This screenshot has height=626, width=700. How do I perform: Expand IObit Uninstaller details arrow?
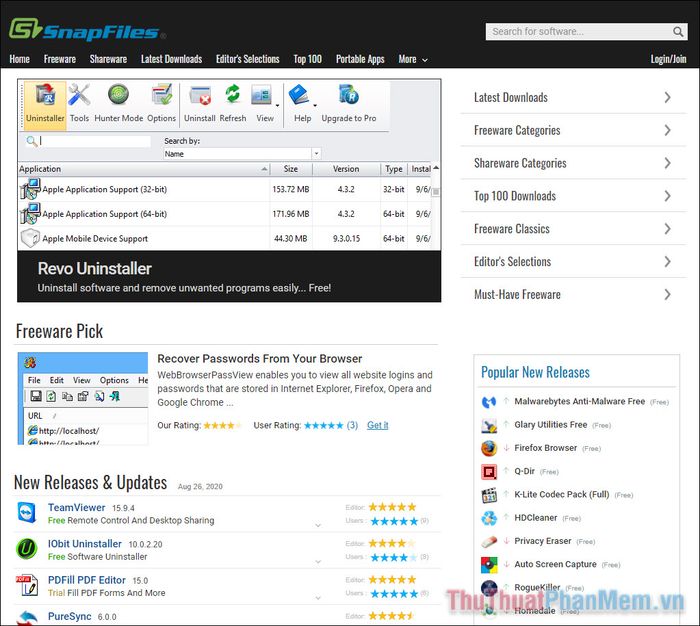(x=318, y=561)
